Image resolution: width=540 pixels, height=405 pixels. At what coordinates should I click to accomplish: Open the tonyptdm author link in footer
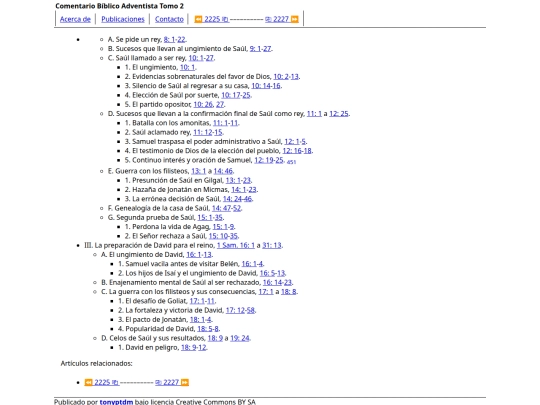tap(116, 402)
